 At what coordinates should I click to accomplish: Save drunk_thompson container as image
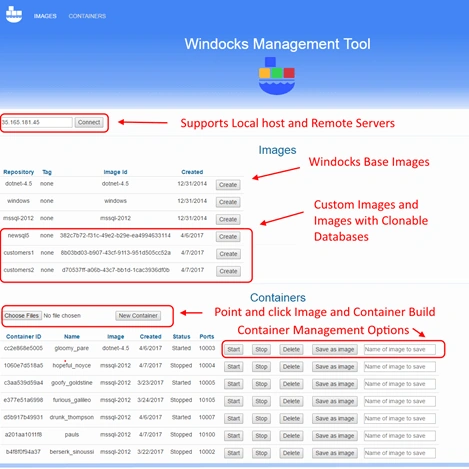[335, 419]
